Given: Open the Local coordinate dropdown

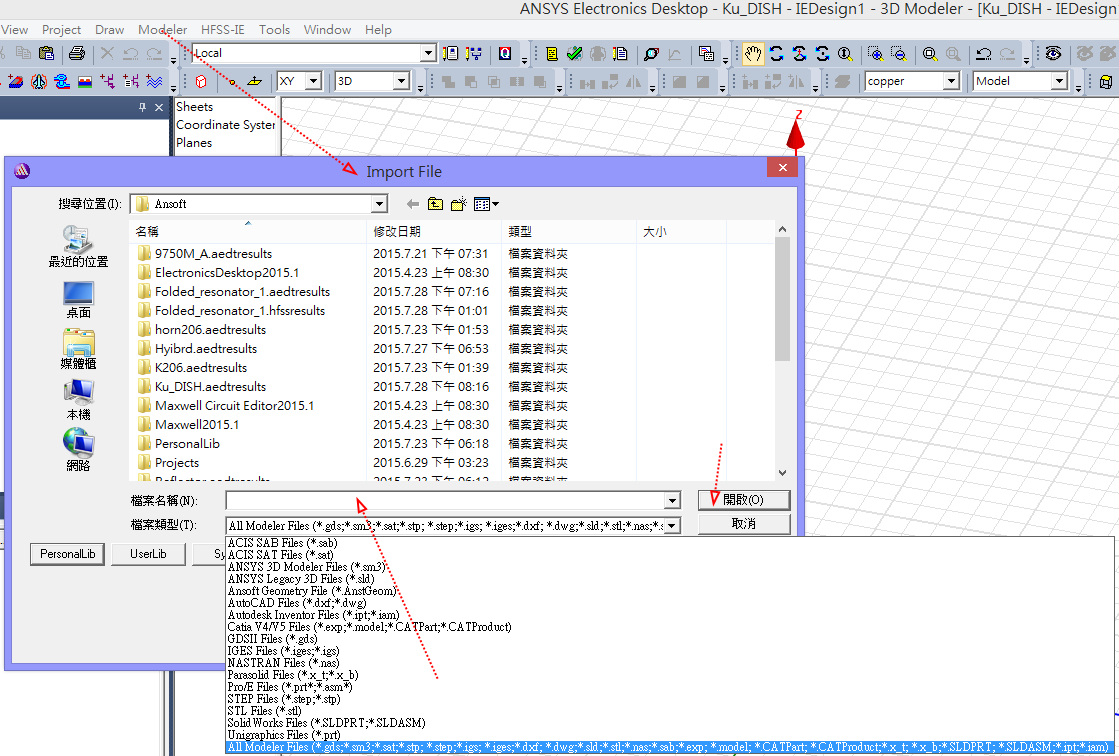Looking at the screenshot, I should [x=428, y=53].
